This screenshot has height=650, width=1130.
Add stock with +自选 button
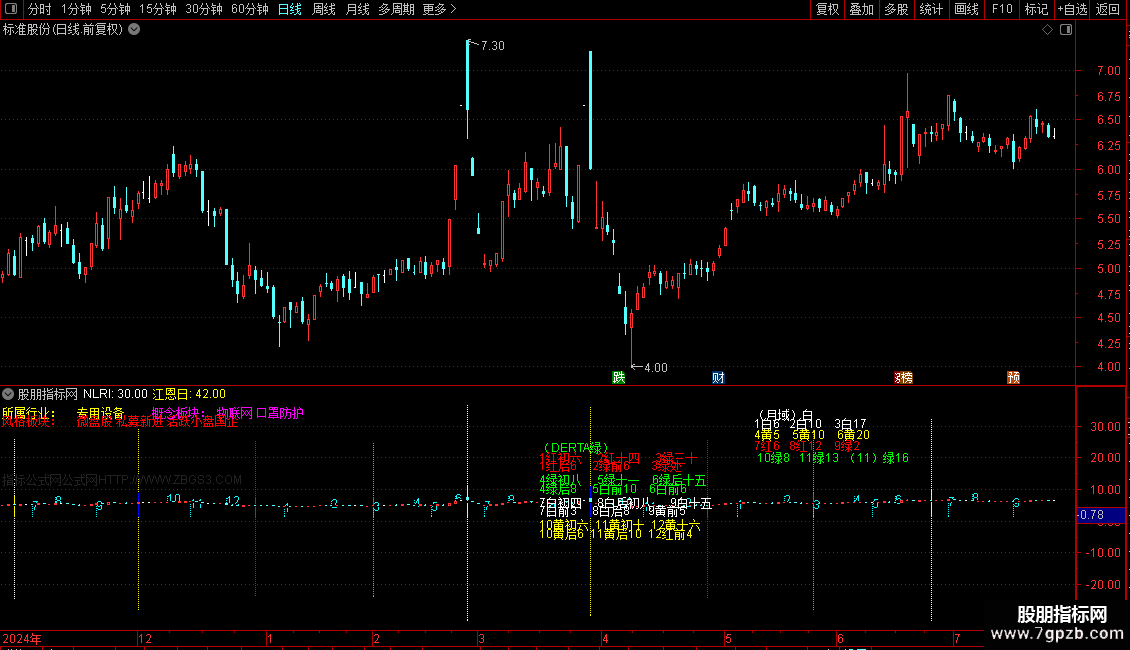tap(1072, 9)
